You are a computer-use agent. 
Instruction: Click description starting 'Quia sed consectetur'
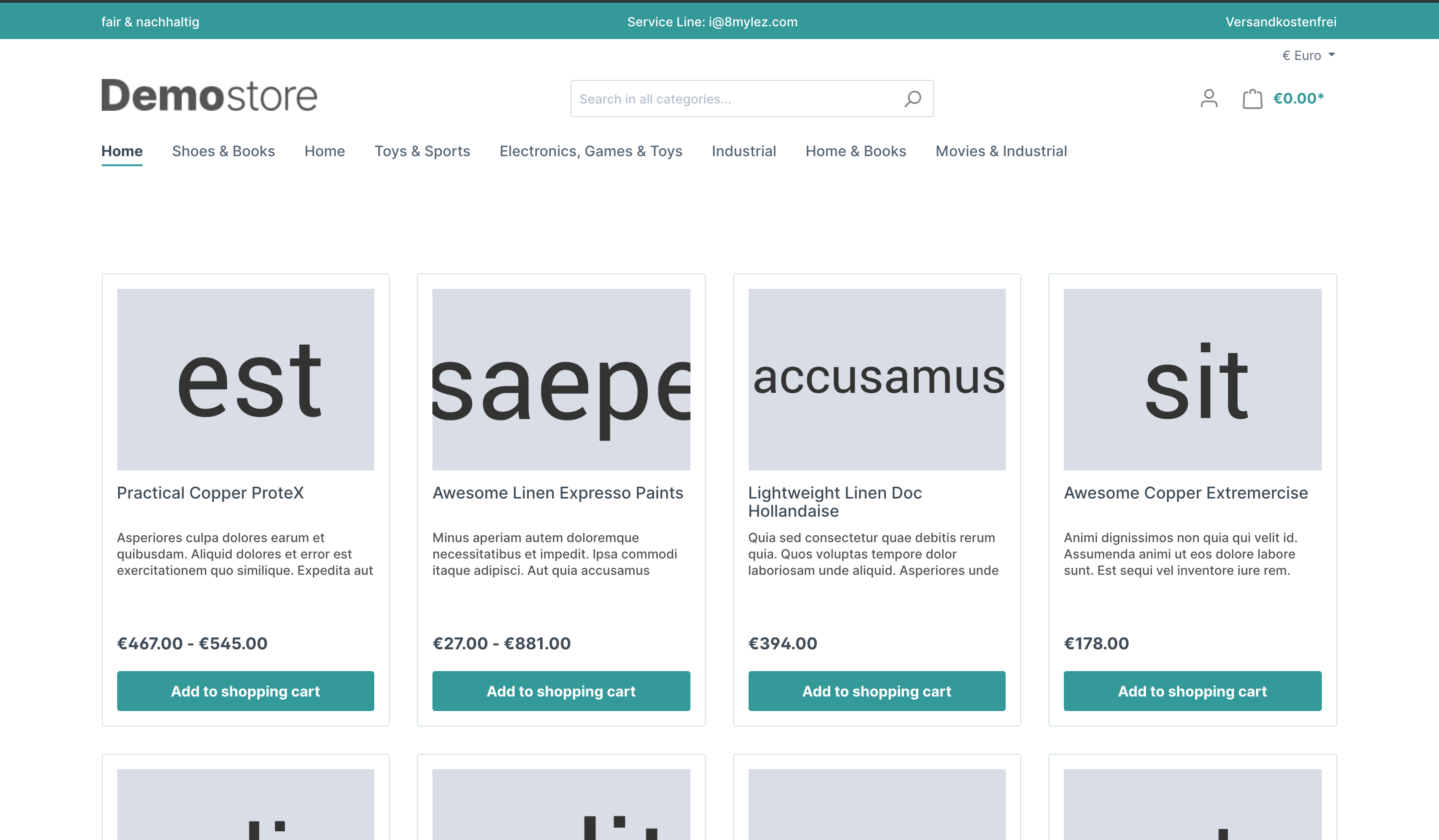pyautogui.click(x=873, y=554)
